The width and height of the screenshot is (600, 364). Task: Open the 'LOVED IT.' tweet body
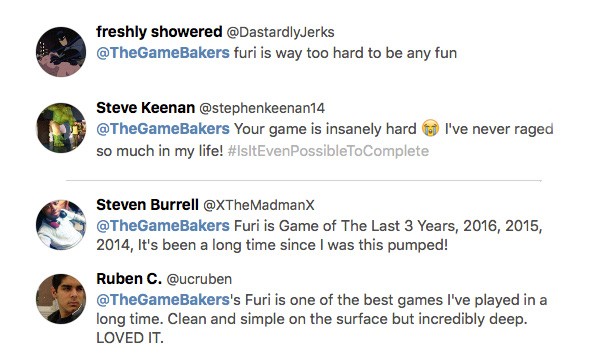pos(322,319)
